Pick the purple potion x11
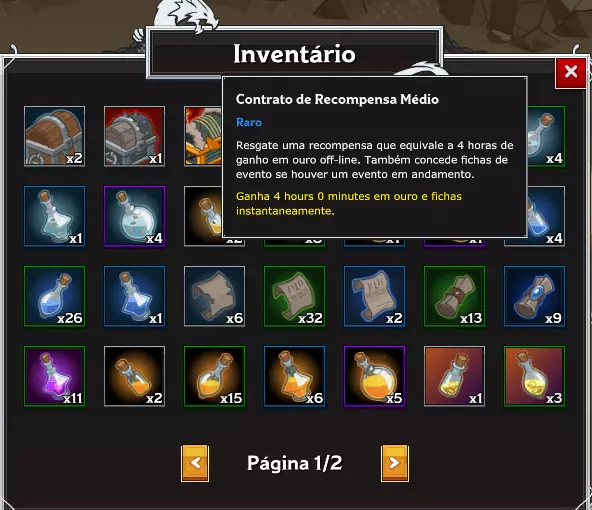The height and width of the screenshot is (510, 592). pyautogui.click(x=54, y=376)
